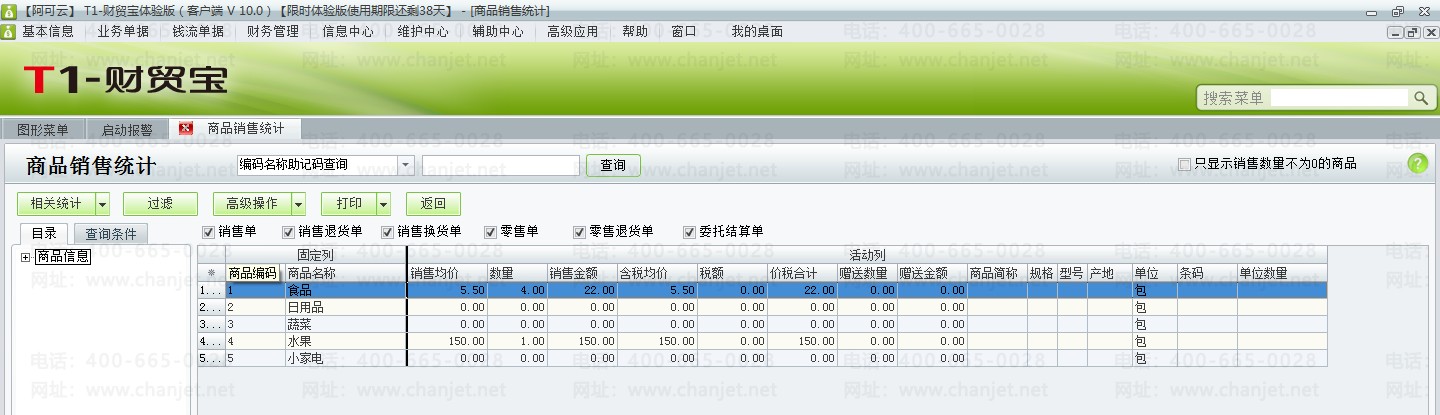The width and height of the screenshot is (1440, 415).
Task: Open the 高级应用 menu
Action: (x=573, y=32)
